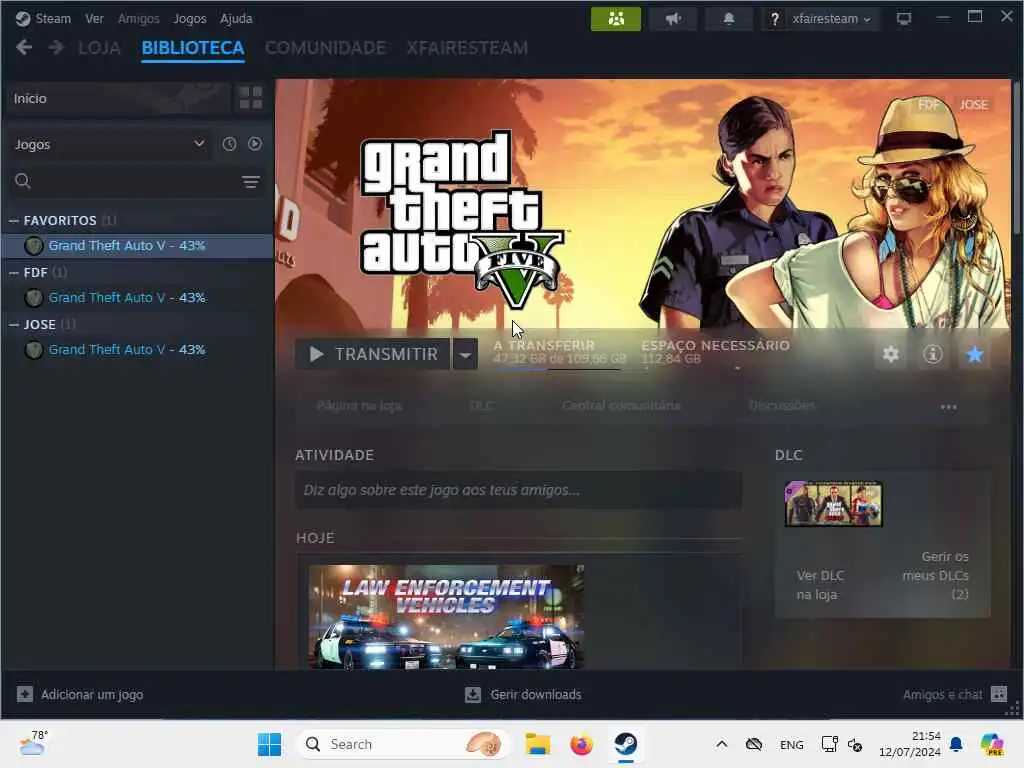Open Amigos e chat
Viewport: 1024px width, 768px height.
(955, 695)
